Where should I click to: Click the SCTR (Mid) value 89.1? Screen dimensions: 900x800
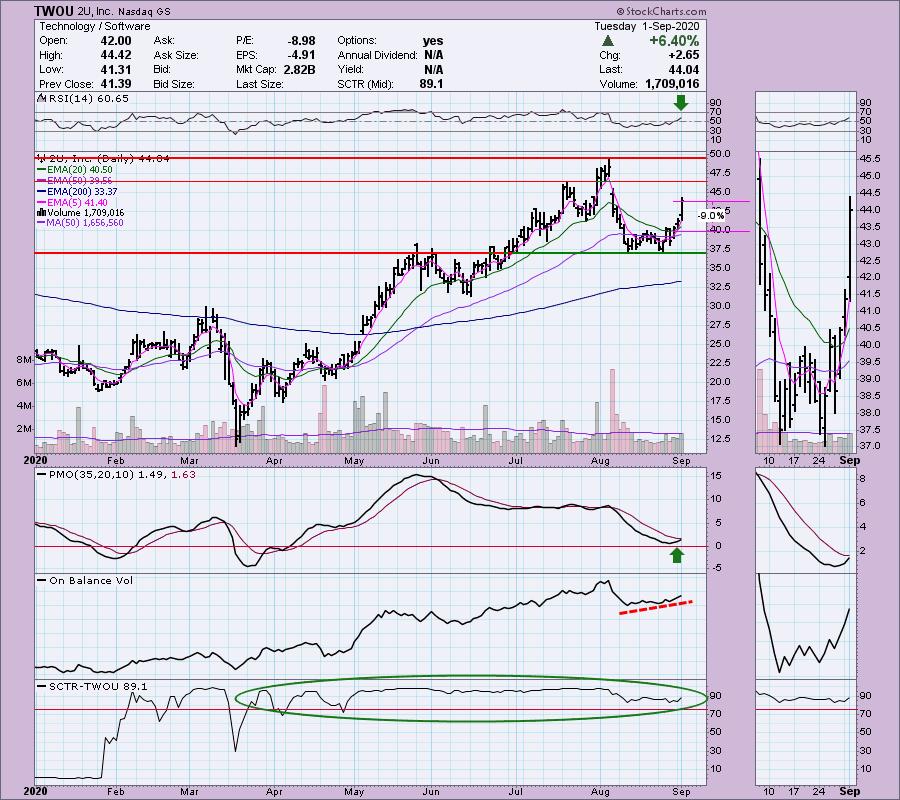(x=431, y=84)
